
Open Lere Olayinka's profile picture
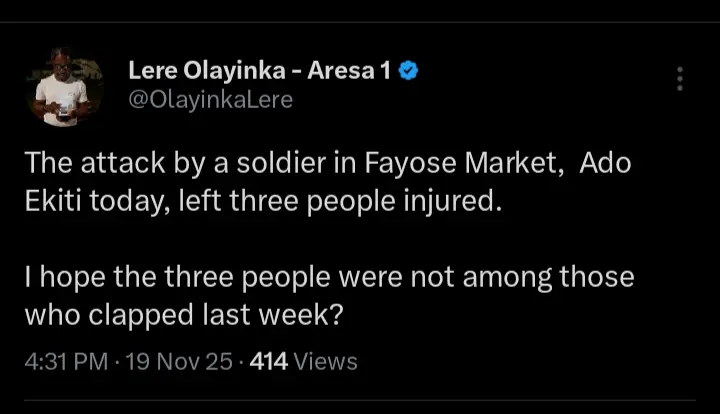coord(63,87)
